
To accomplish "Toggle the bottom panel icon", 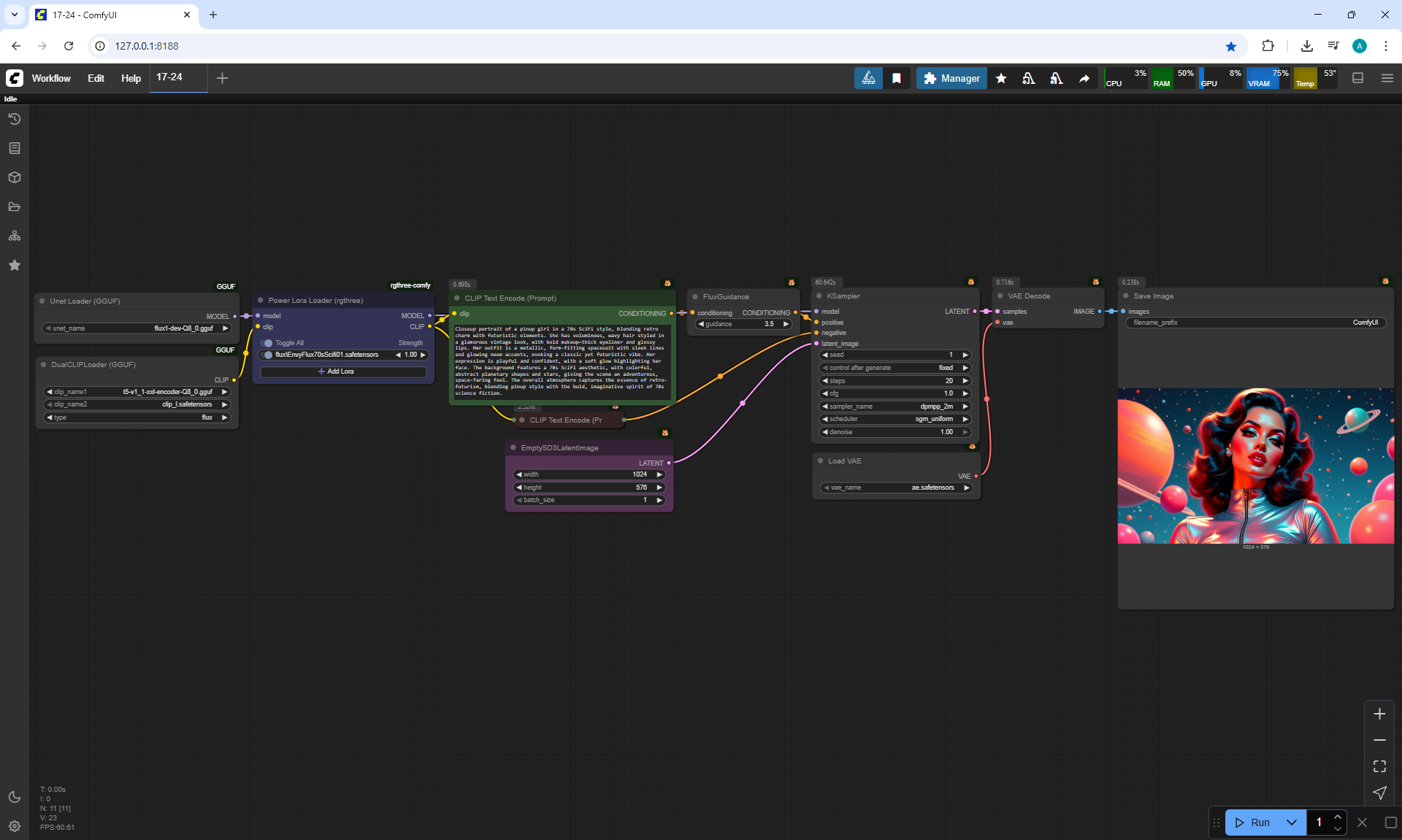I will click(x=1357, y=78).
